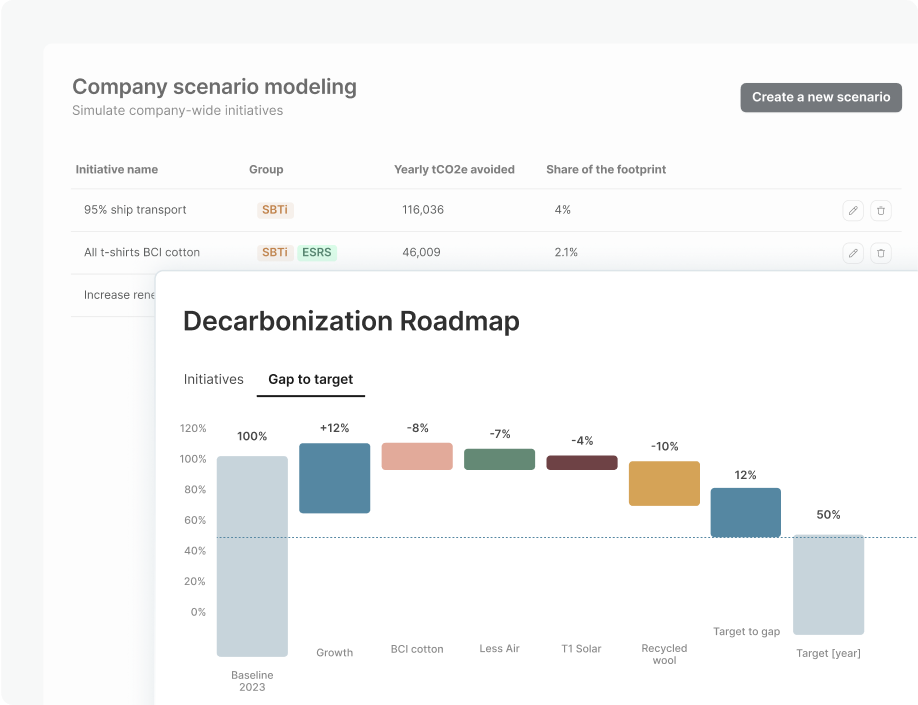The width and height of the screenshot is (918, 705).
Task: Click the orange Recycled wool bar
Action: [664, 483]
